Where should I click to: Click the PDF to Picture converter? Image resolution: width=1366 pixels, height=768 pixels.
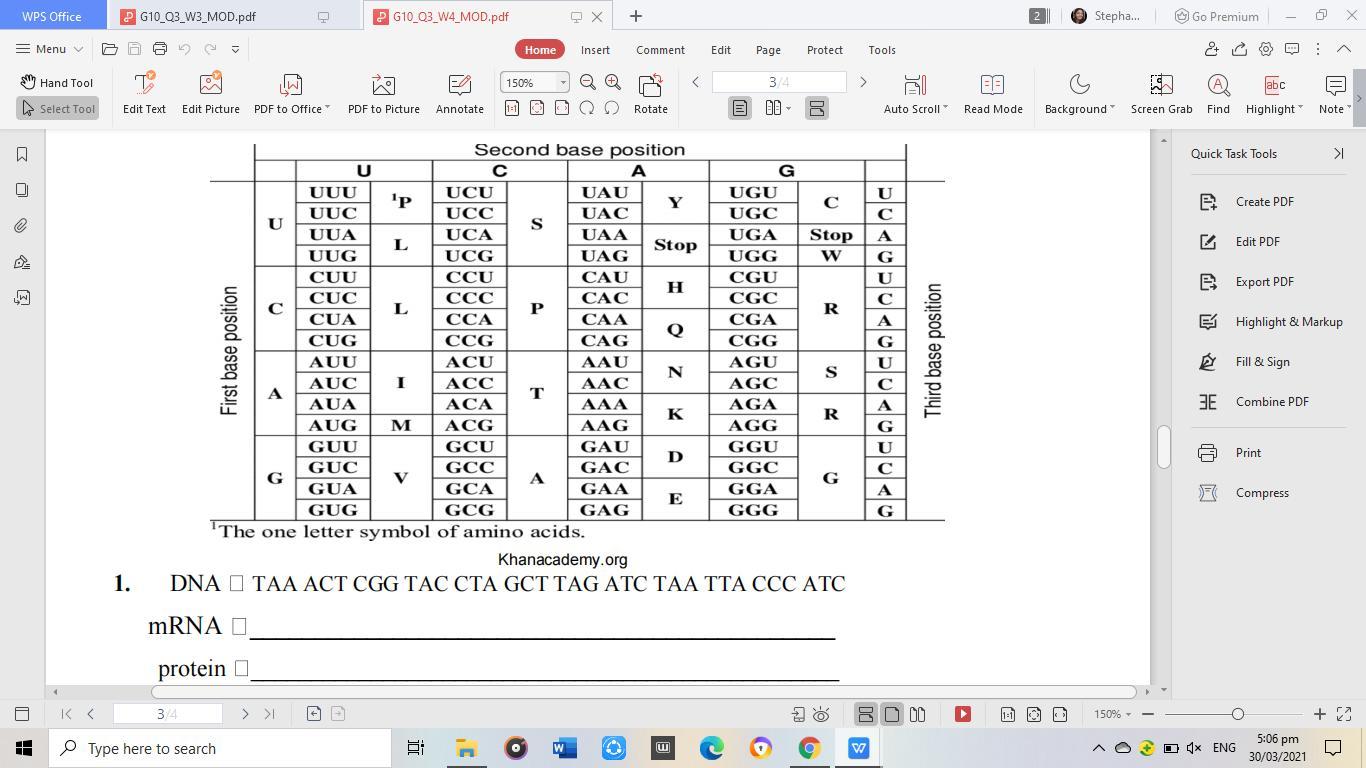pyautogui.click(x=383, y=94)
